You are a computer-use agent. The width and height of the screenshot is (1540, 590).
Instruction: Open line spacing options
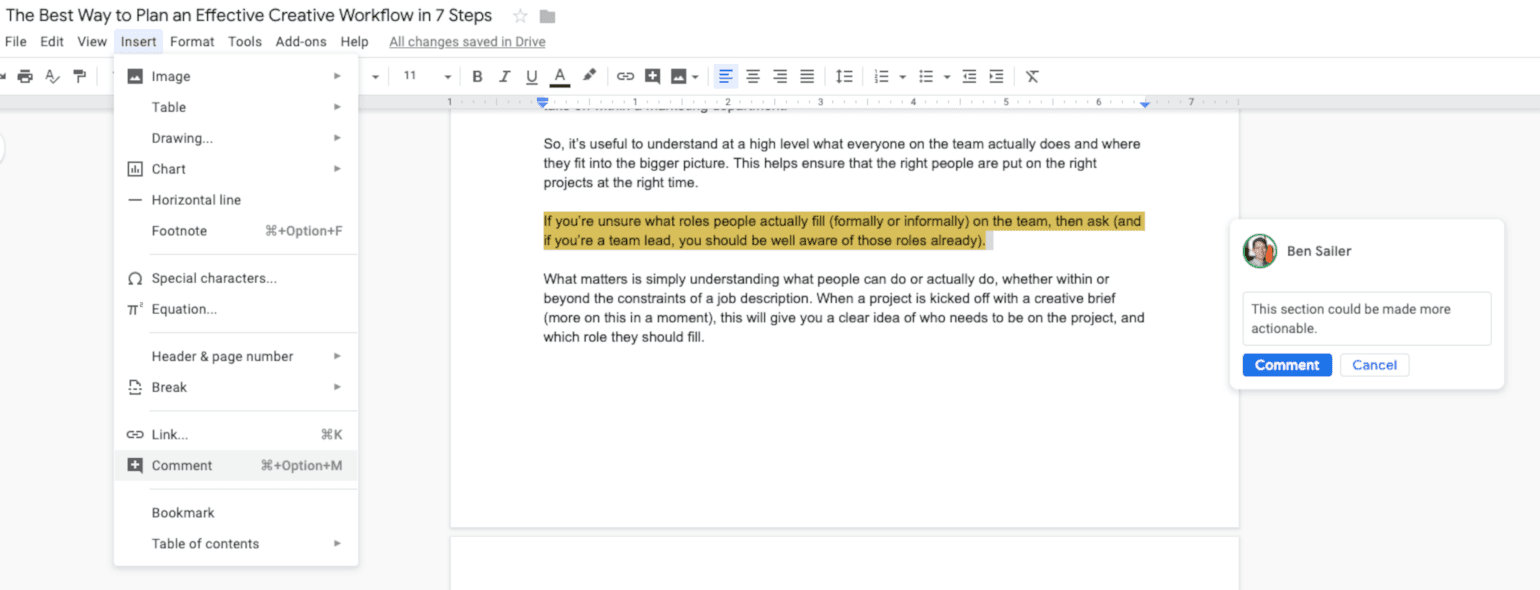point(844,76)
